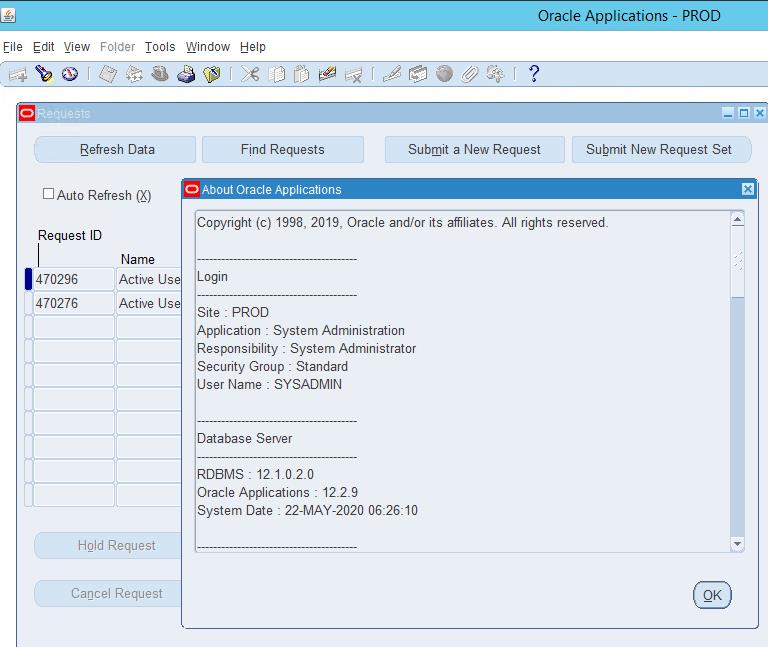
Task: Open the Help menu
Action: [253, 47]
